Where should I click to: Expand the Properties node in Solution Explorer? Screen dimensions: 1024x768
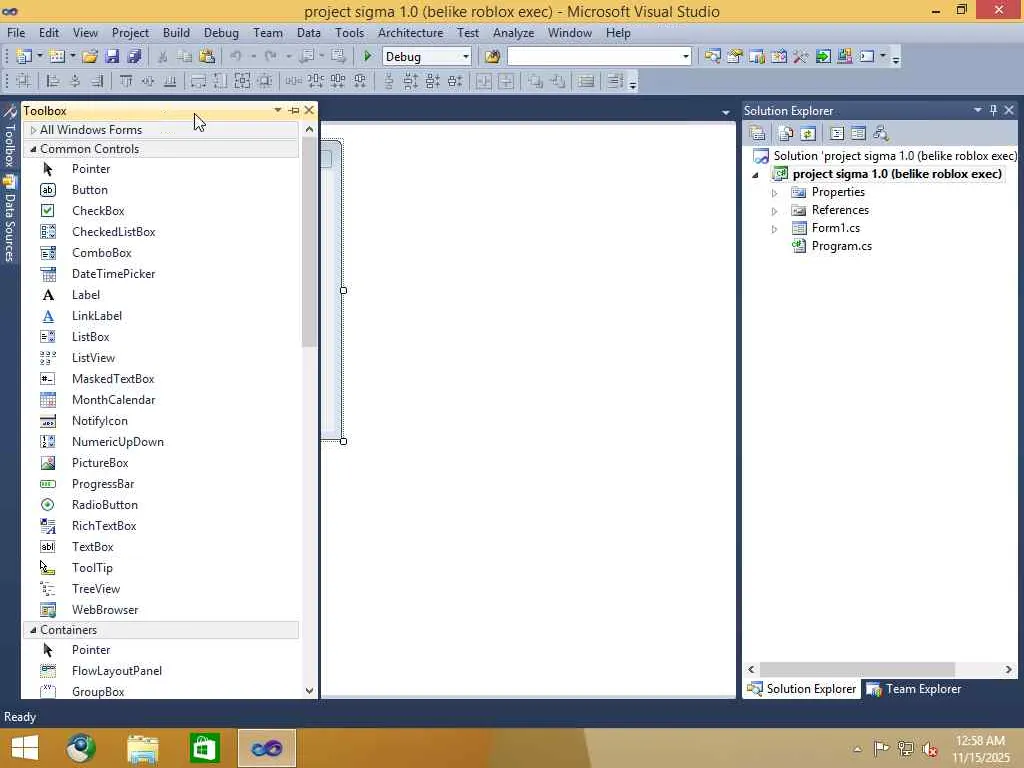coord(775,193)
